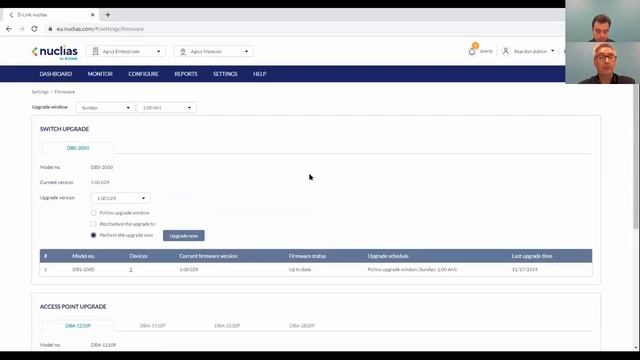
Task: Select Reschedule the upgrade to option
Action: click(93, 224)
